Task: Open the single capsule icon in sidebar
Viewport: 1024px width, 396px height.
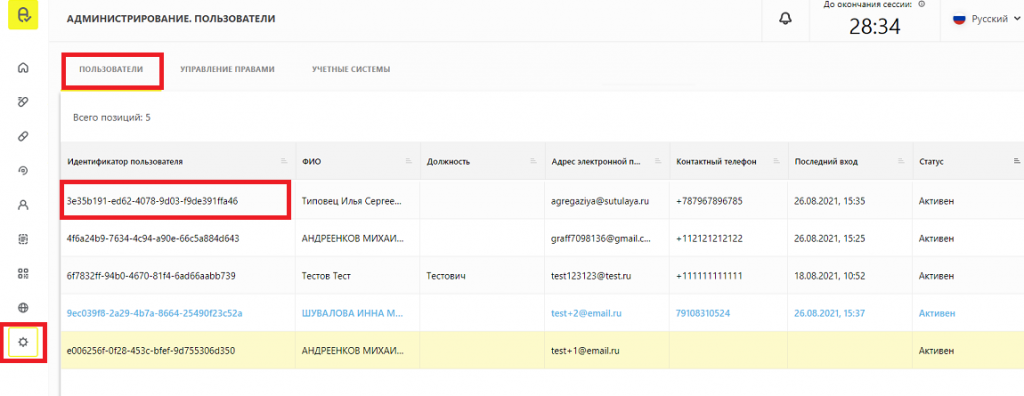Action: (x=24, y=136)
